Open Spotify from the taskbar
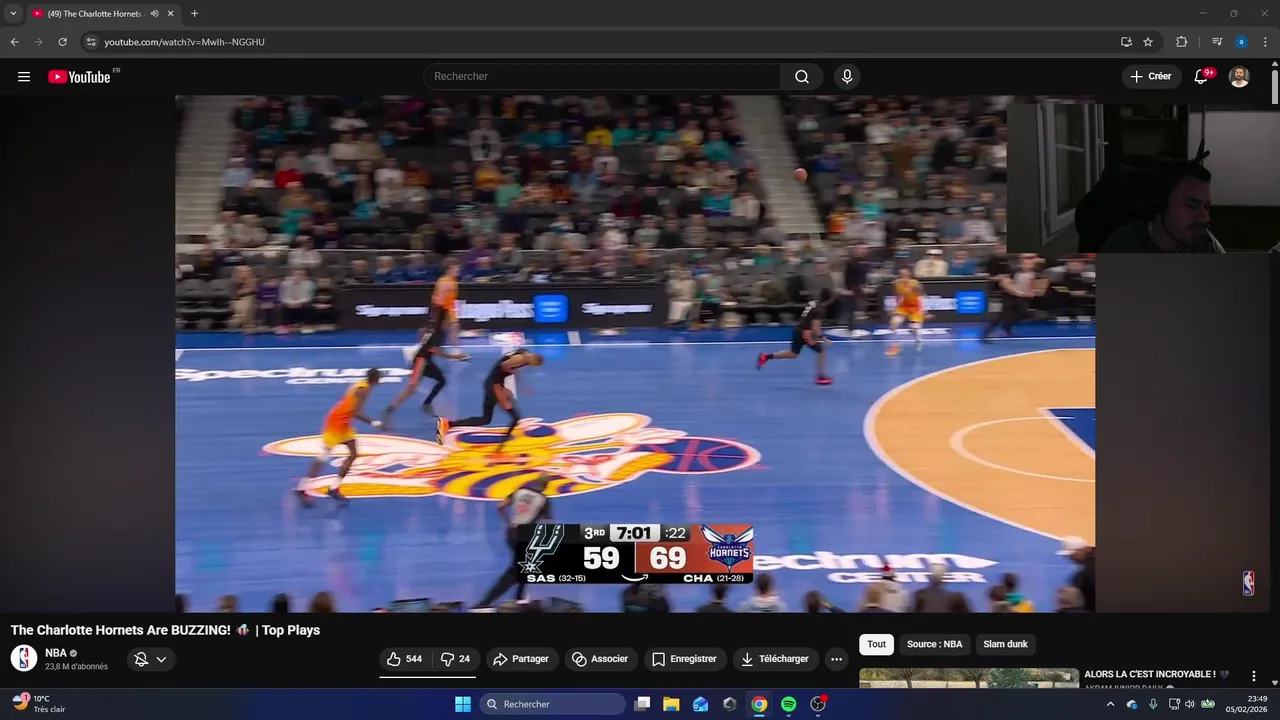The image size is (1280, 720). click(x=788, y=704)
